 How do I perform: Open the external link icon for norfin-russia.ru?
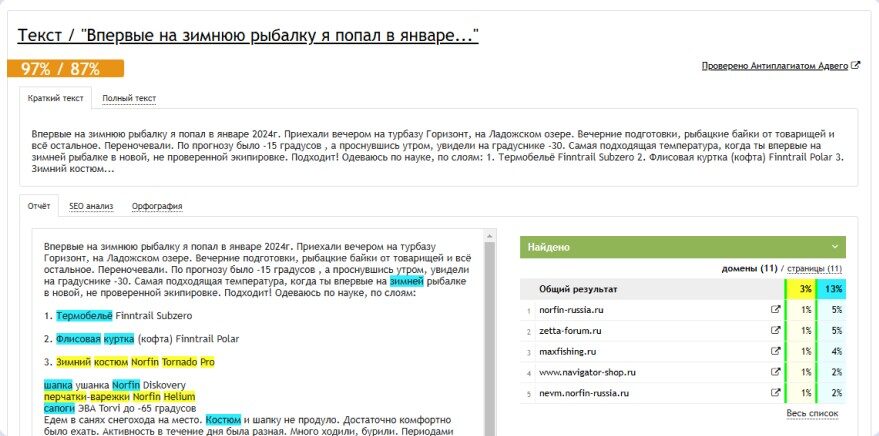775,309
